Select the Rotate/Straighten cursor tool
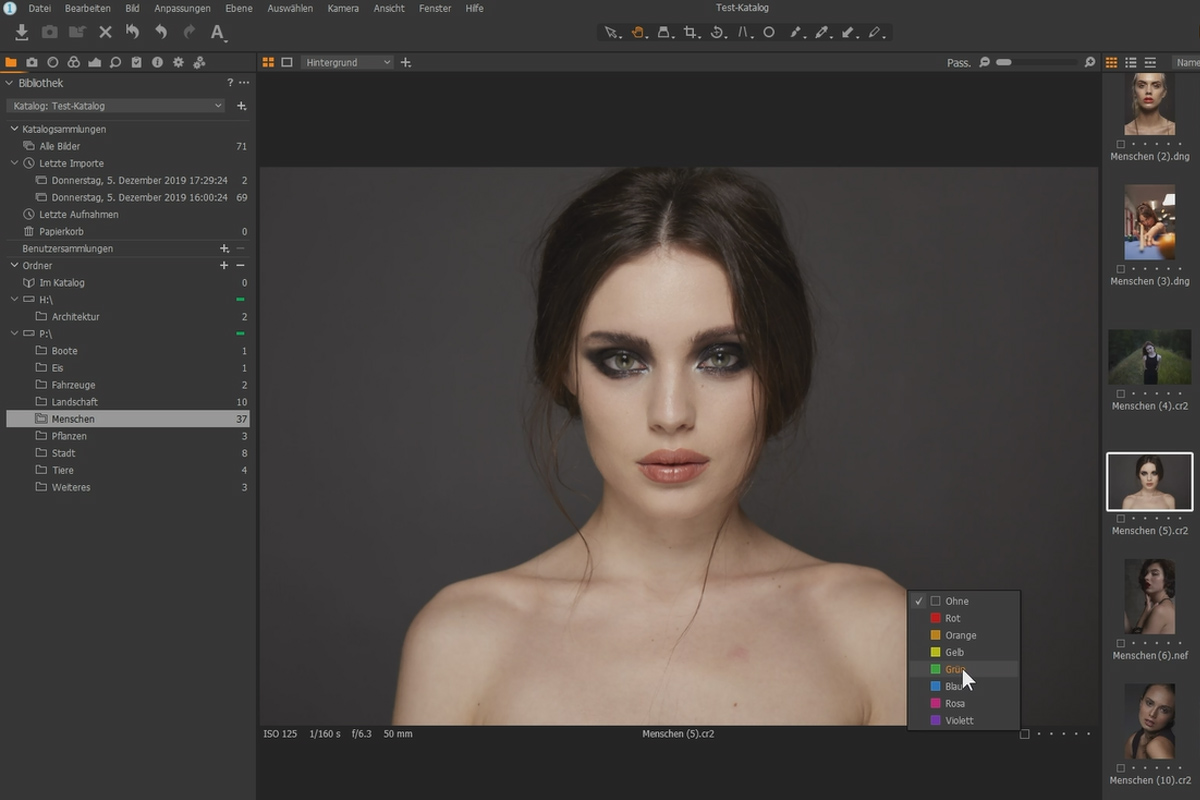 [717, 32]
